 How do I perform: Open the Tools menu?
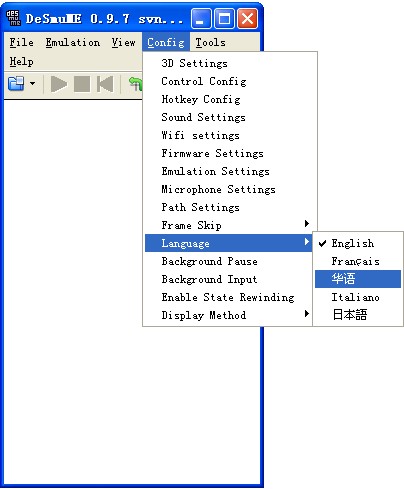(210, 42)
